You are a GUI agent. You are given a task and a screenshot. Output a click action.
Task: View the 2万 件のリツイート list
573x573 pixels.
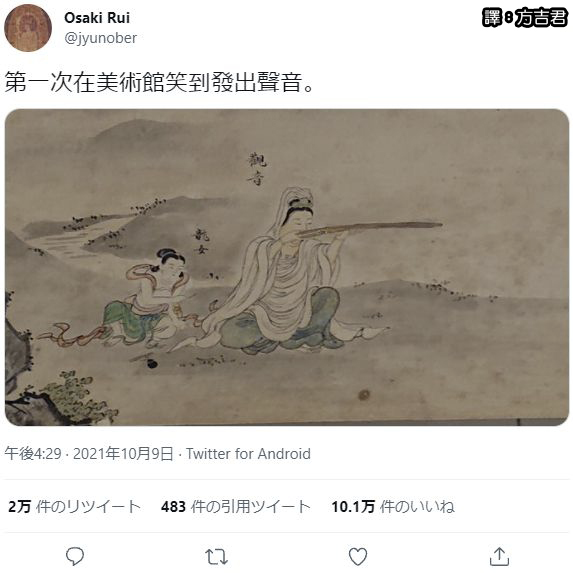(75, 506)
